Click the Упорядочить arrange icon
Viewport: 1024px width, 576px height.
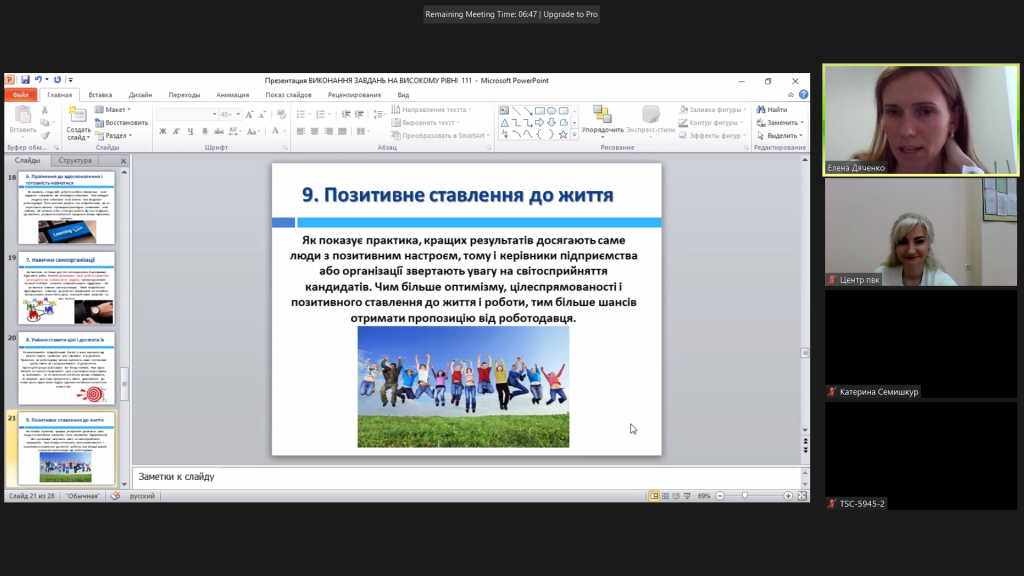click(x=602, y=115)
